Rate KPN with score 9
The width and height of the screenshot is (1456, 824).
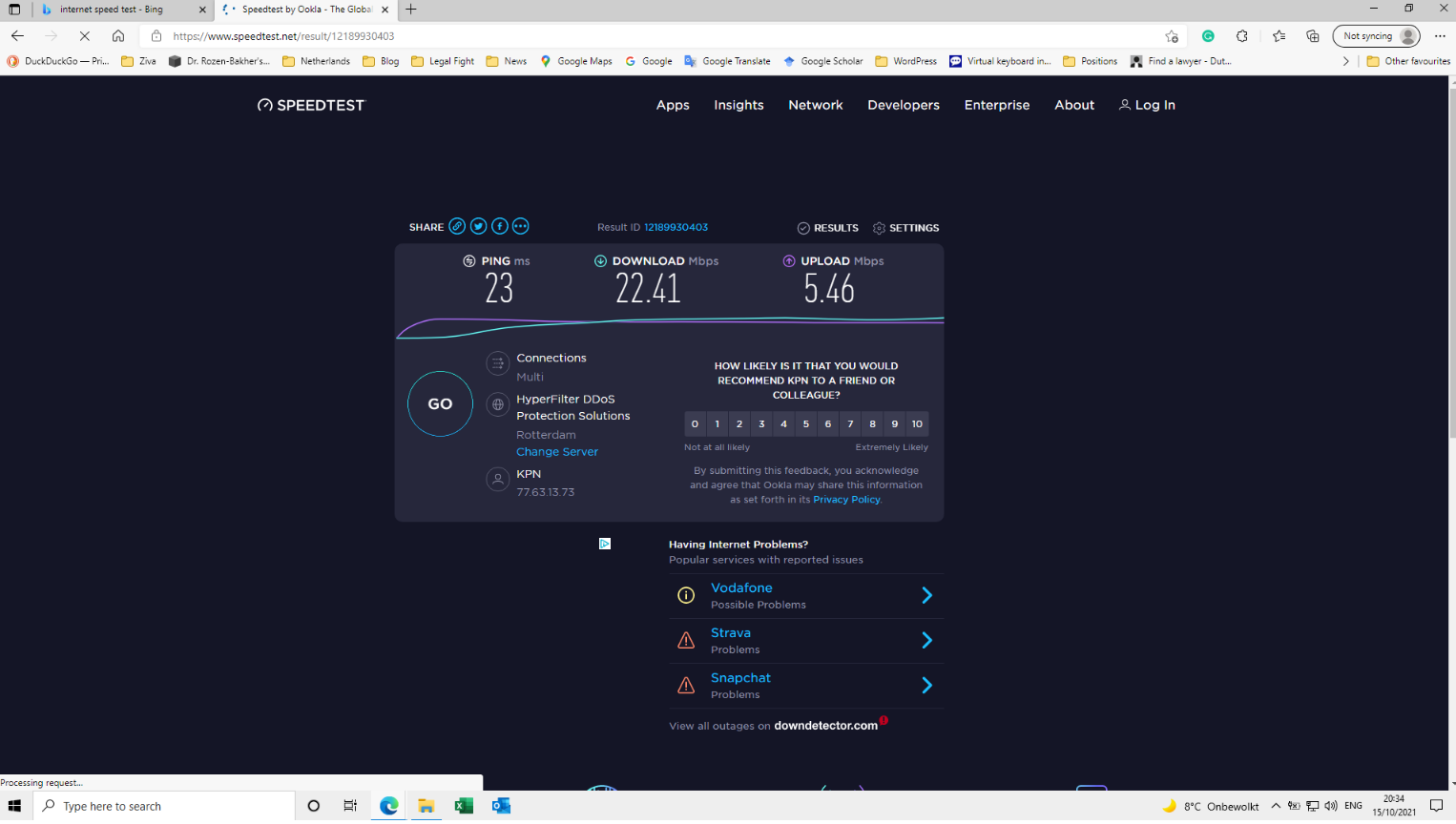coord(895,423)
